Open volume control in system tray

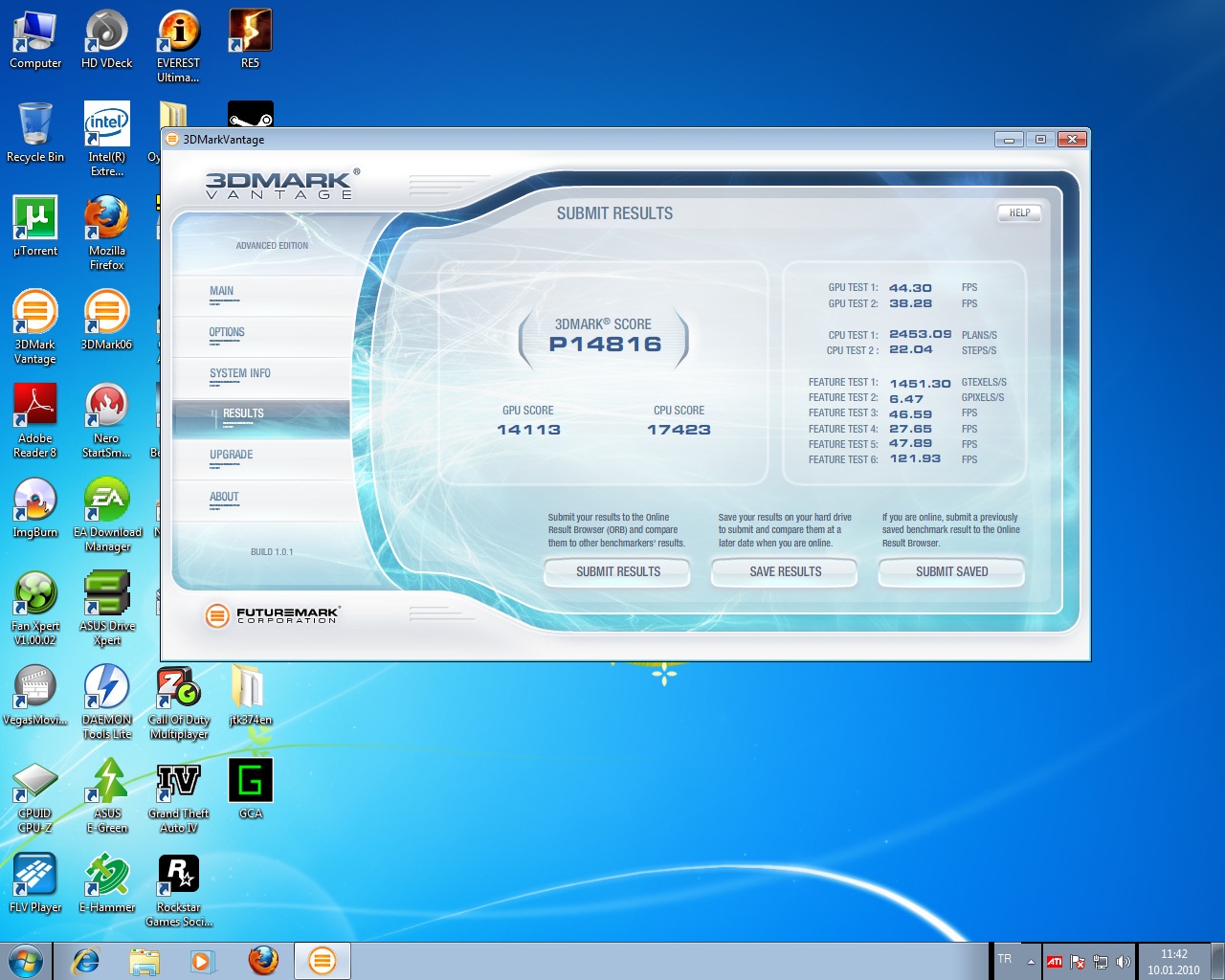(1124, 962)
